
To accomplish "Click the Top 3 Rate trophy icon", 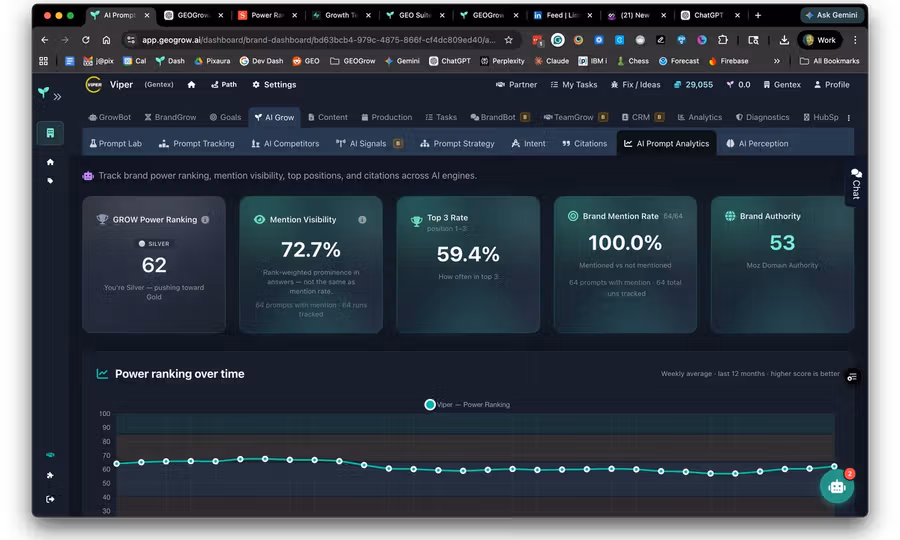I will coord(417,222).
